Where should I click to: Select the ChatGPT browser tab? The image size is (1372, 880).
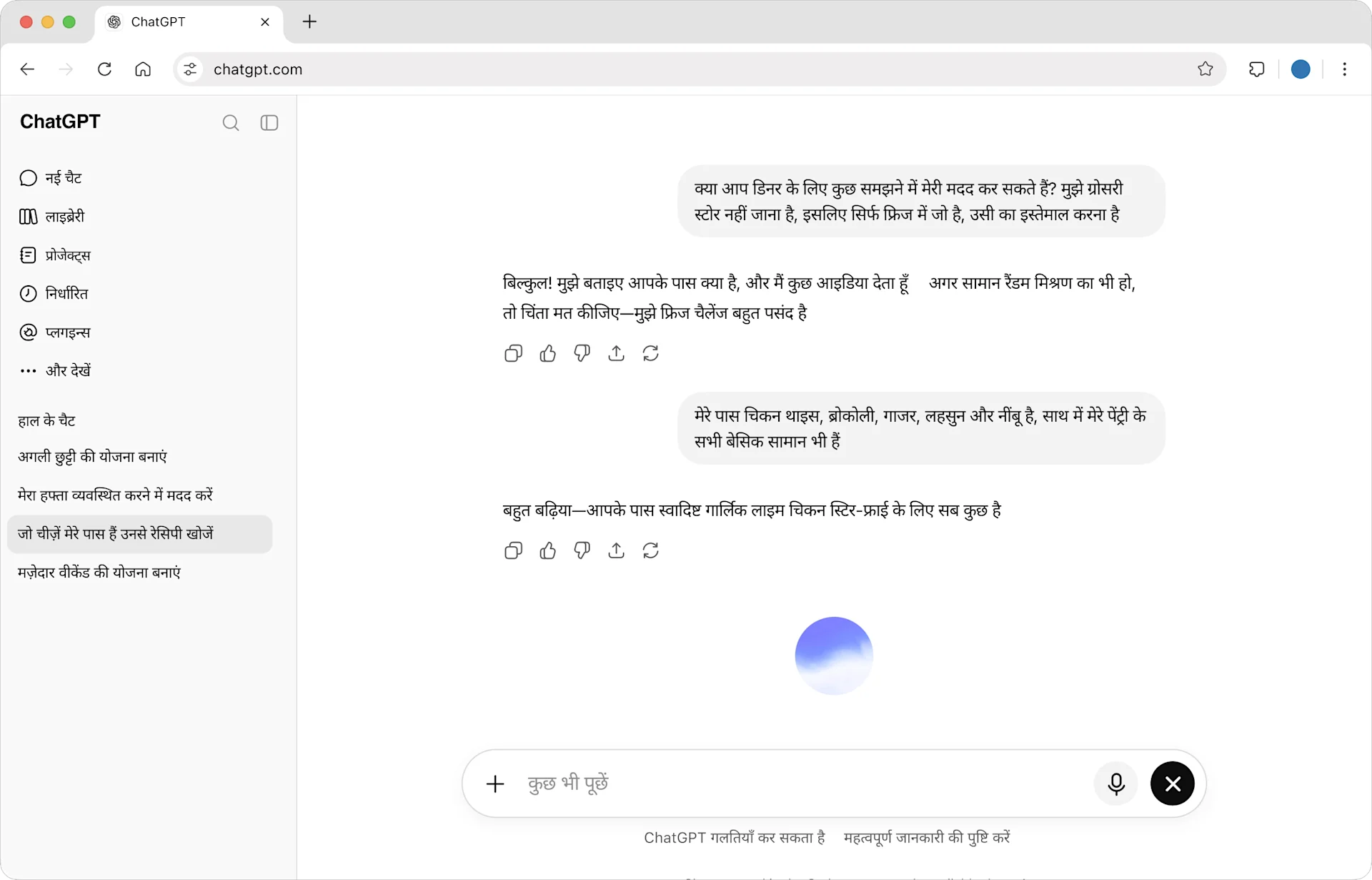tap(189, 22)
